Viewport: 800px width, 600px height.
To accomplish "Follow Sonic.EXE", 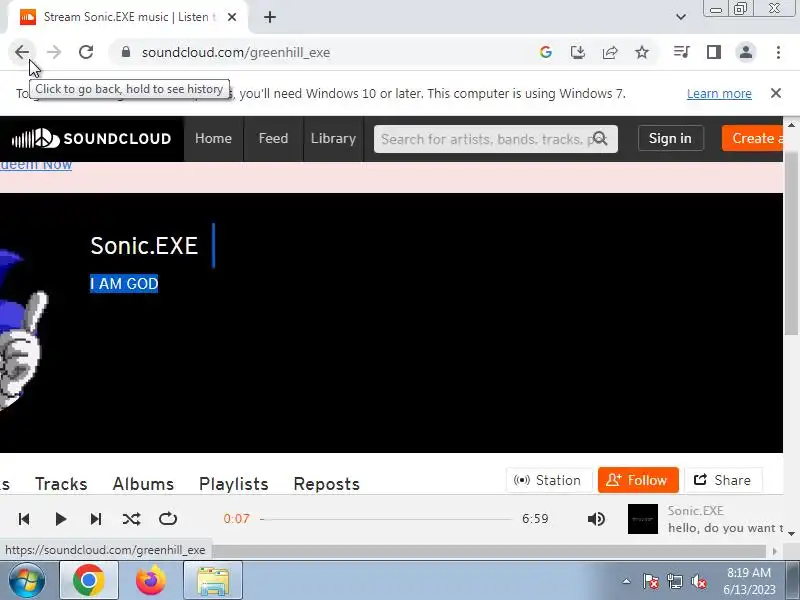I will click(x=638, y=480).
